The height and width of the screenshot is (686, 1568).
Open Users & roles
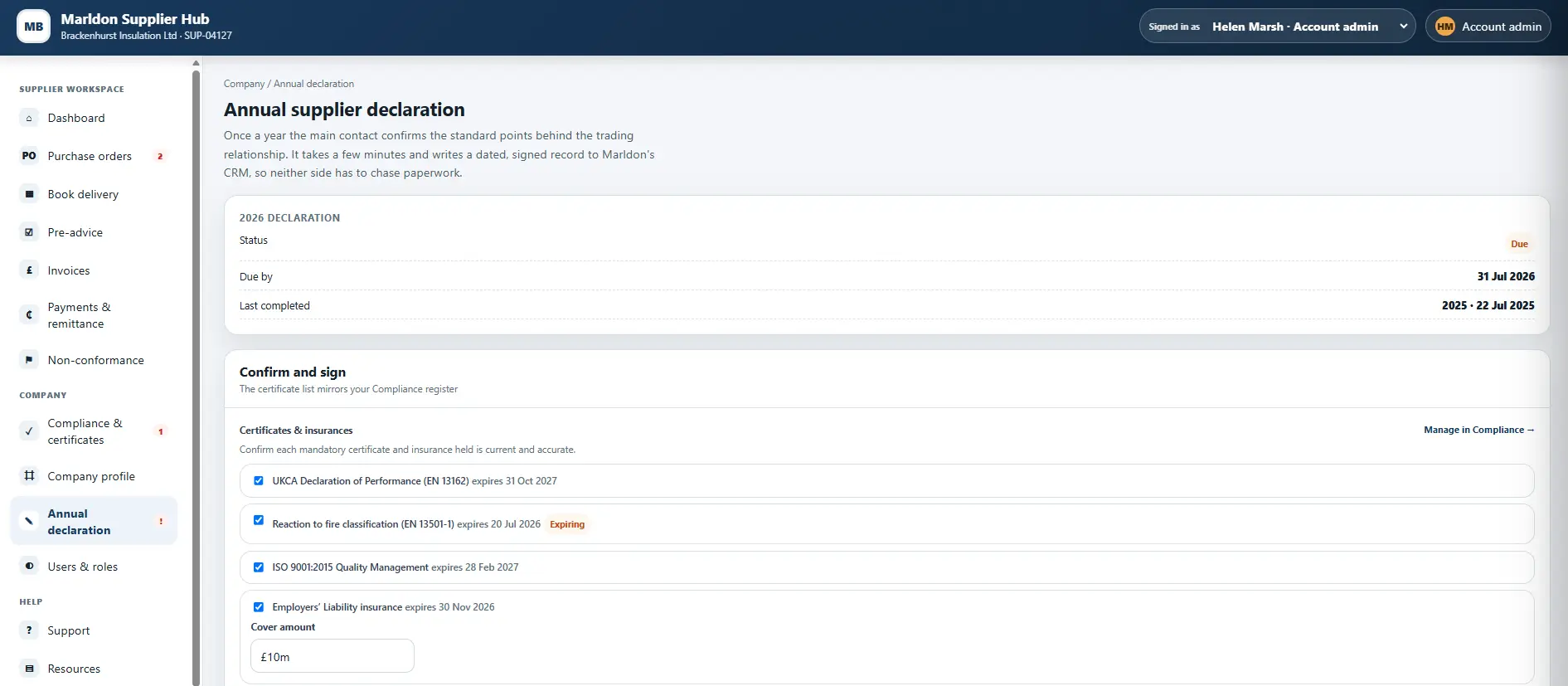94,567
